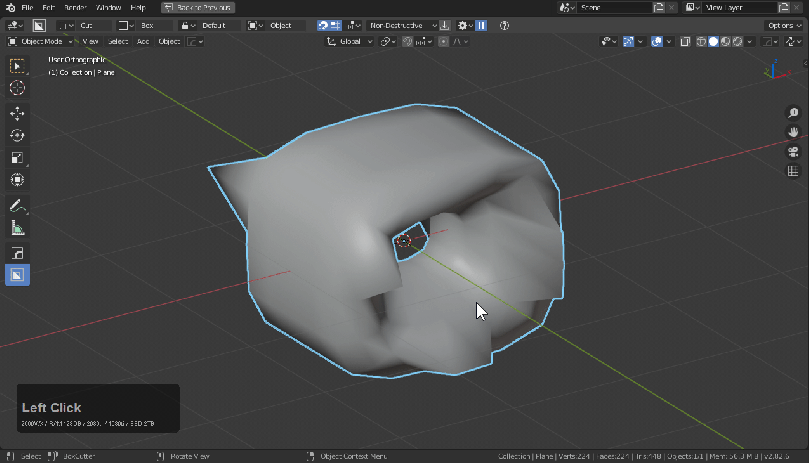809x463 pixels.
Task: Select the Select Box tool
Action: [17, 65]
